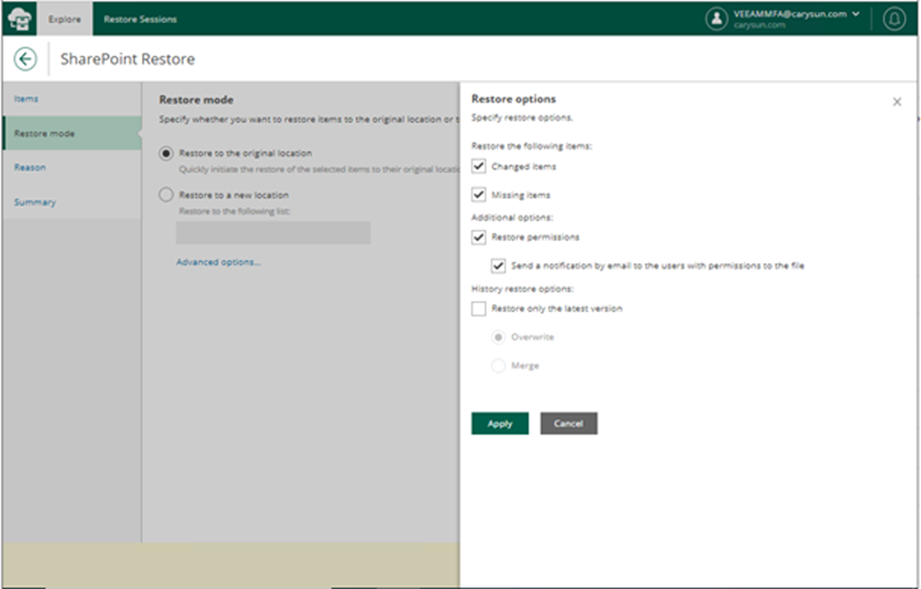921x589 pixels.
Task: Uncheck the Missing items checkbox
Action: [x=479, y=194]
